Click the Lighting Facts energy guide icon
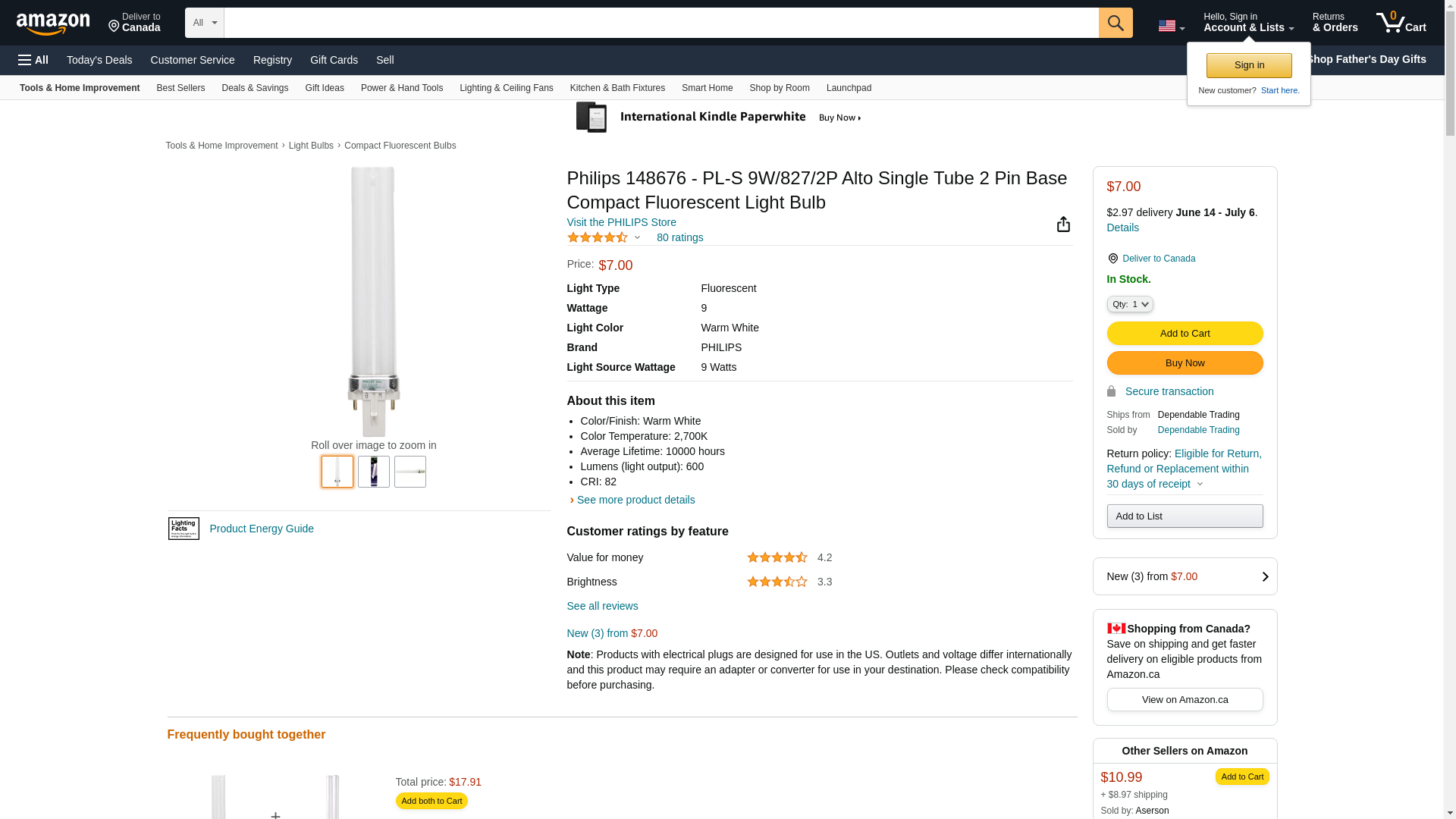Screen dimensions: 1456x819 184,529
